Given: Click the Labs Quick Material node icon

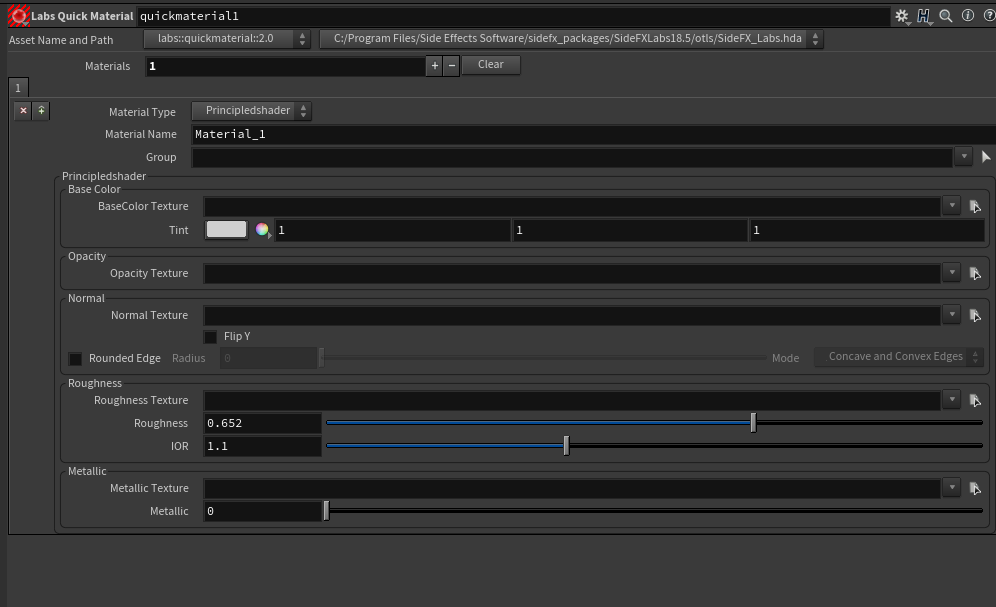Looking at the screenshot, I should [18, 16].
